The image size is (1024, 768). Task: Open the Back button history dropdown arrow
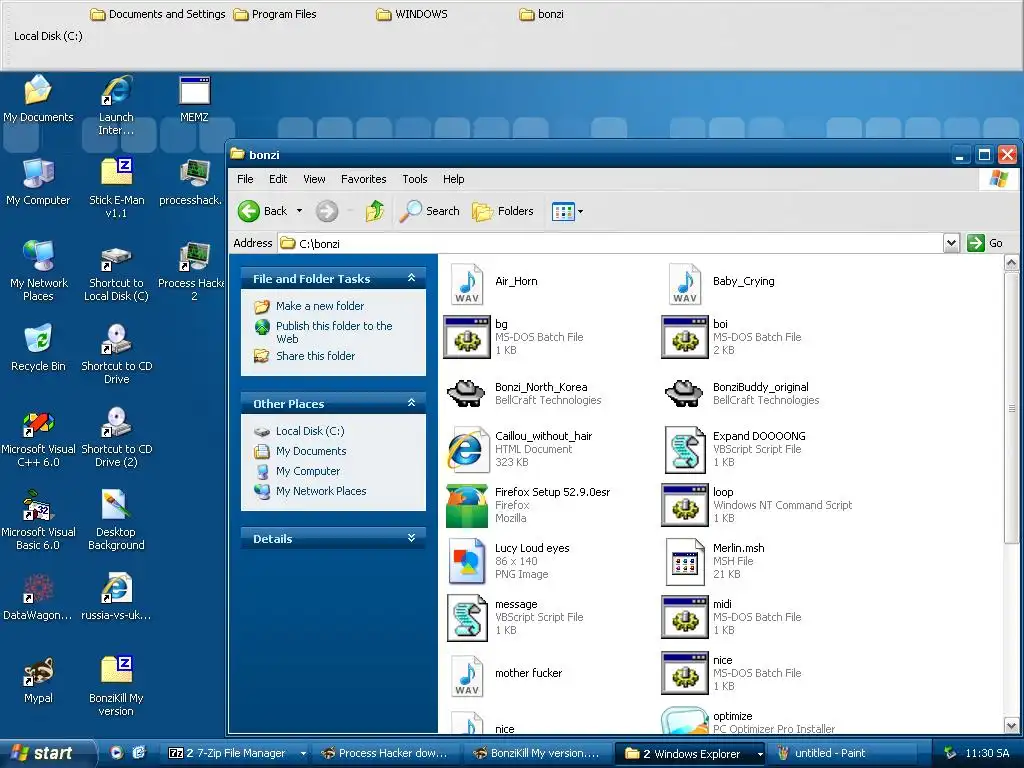coord(299,211)
